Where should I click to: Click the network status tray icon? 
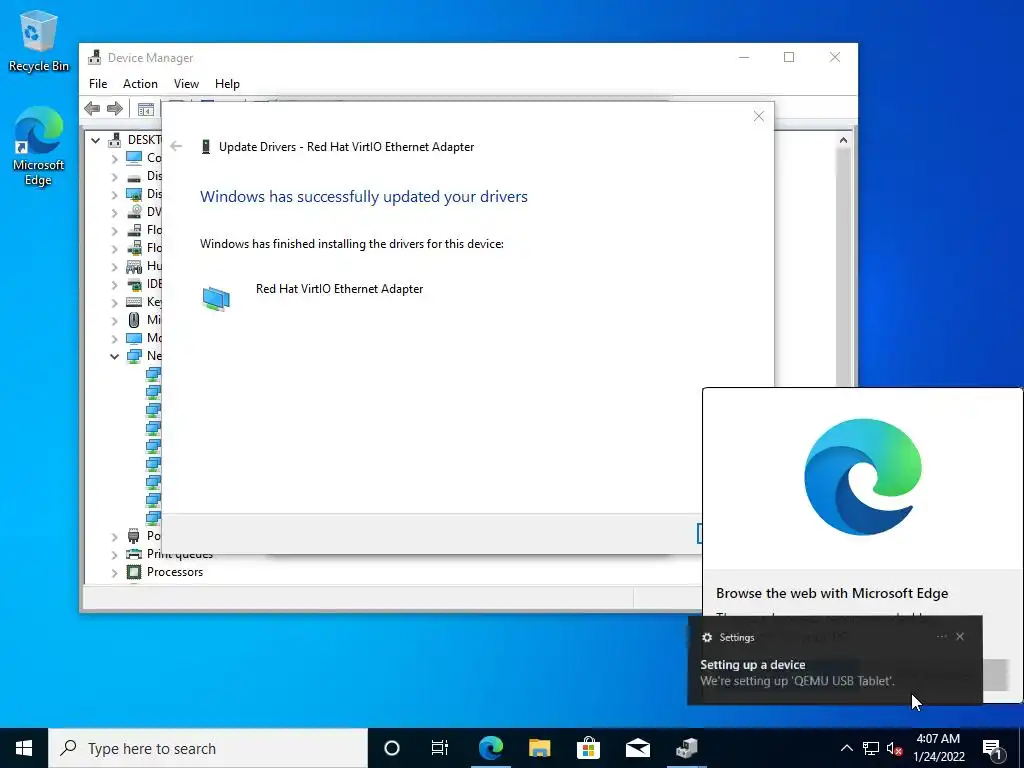(x=871, y=748)
